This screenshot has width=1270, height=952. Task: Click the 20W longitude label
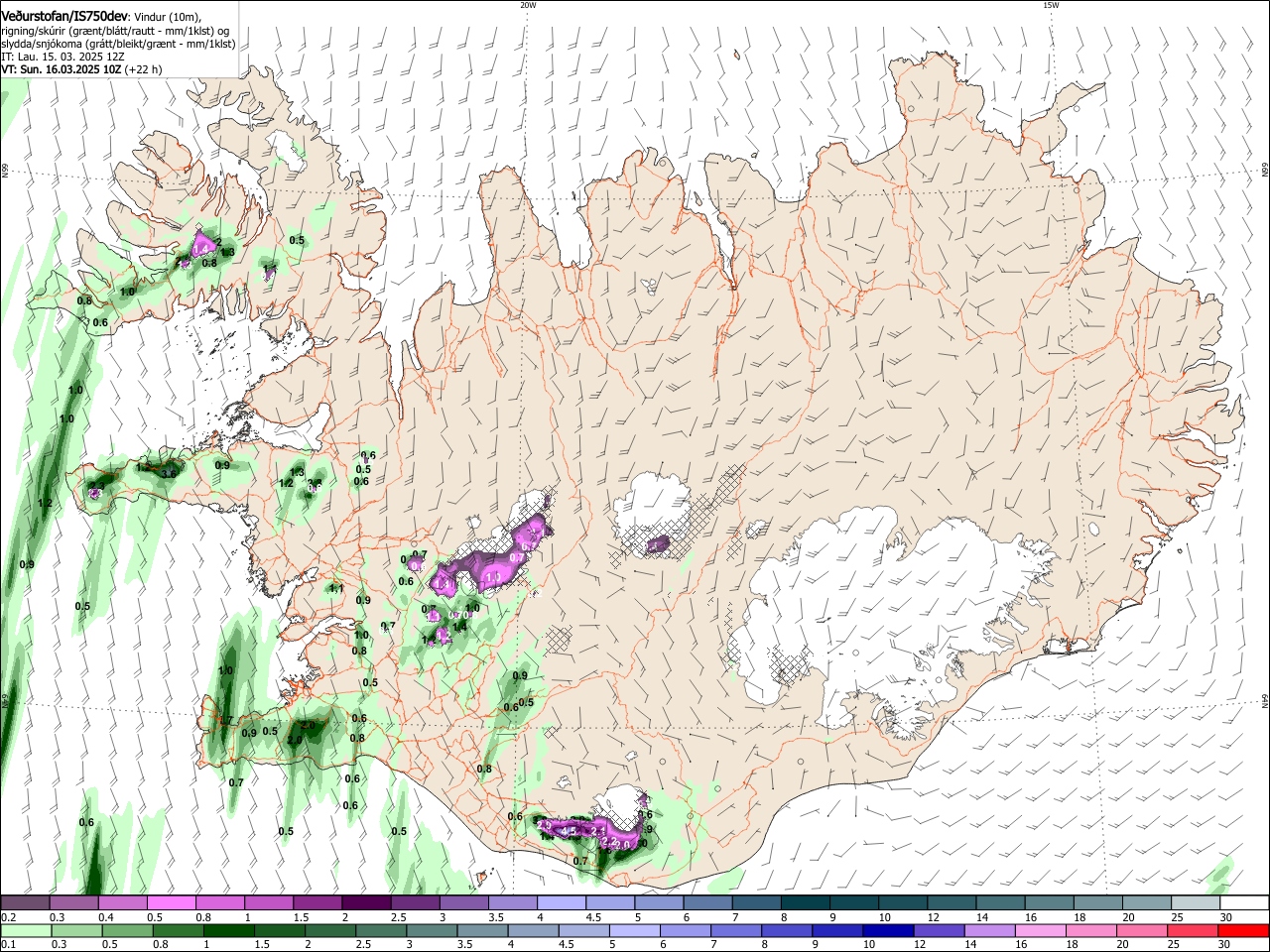(528, 5)
